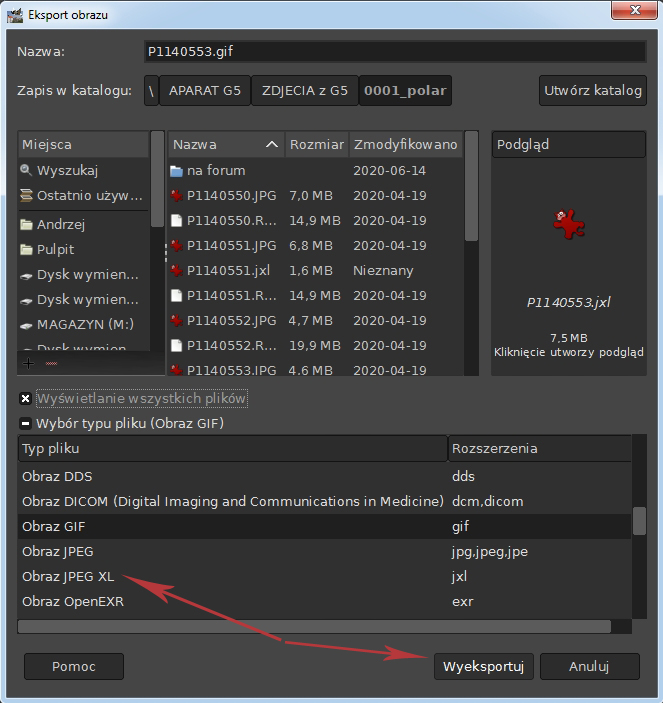Navigate to 'ZDJECIA z G5' path segment
This screenshot has height=703, width=663.
[x=304, y=91]
